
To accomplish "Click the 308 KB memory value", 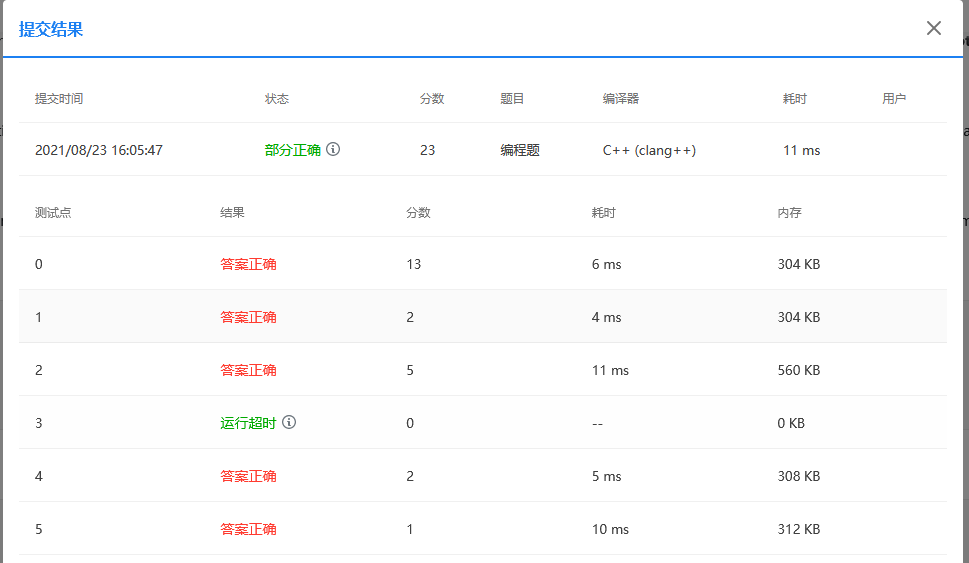I will tap(798, 476).
